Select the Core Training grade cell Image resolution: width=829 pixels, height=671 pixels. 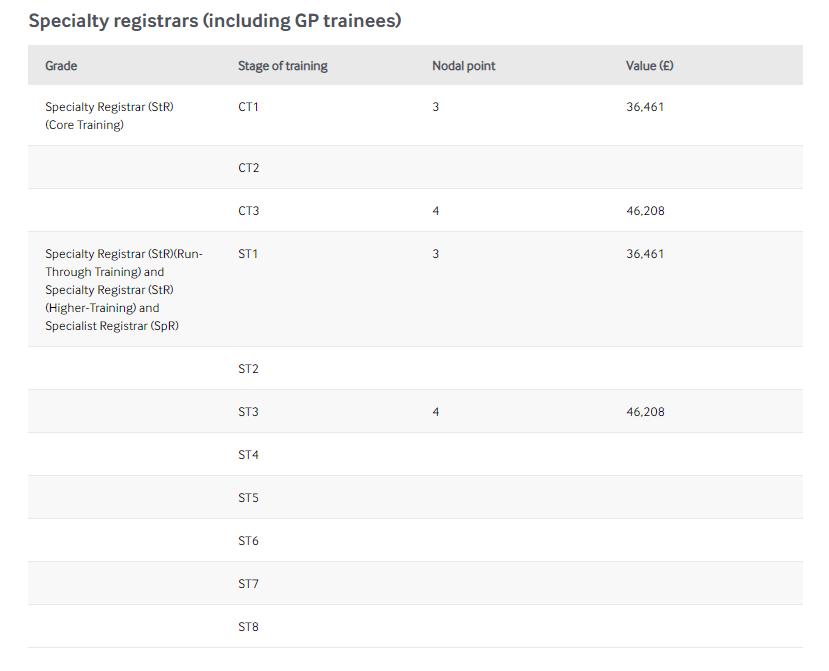click(110, 116)
